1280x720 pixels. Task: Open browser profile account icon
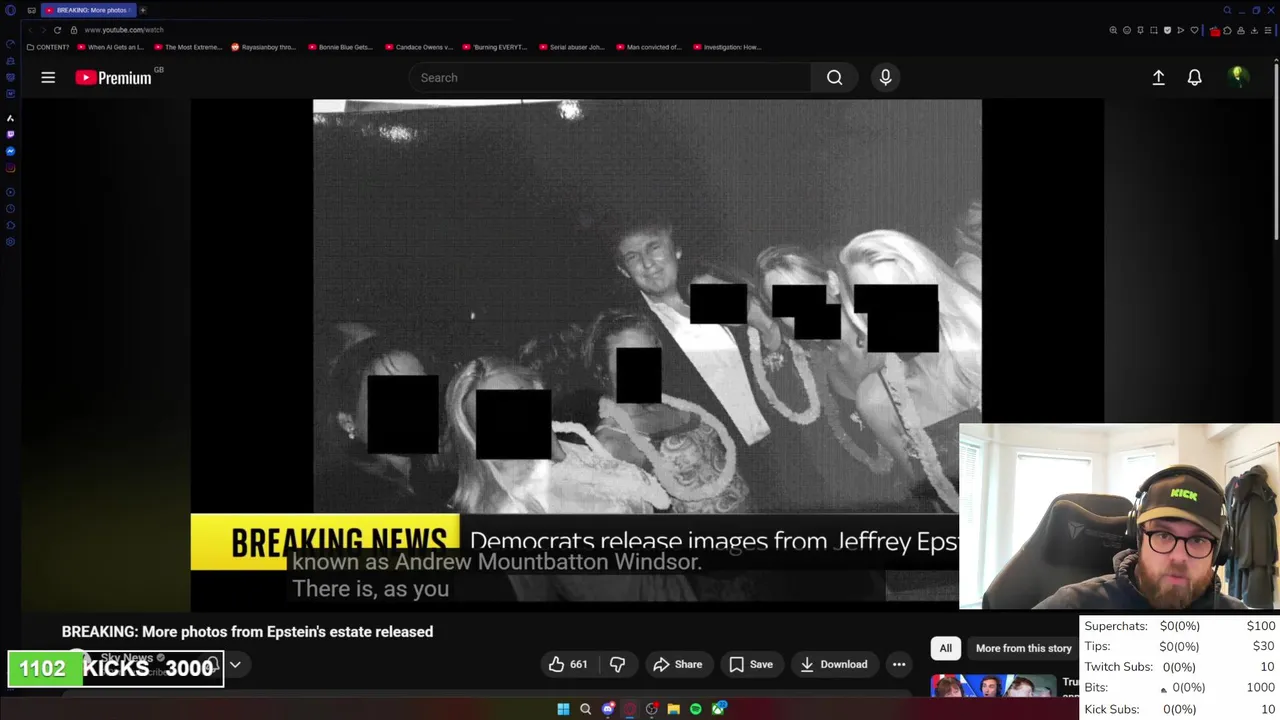1241,30
